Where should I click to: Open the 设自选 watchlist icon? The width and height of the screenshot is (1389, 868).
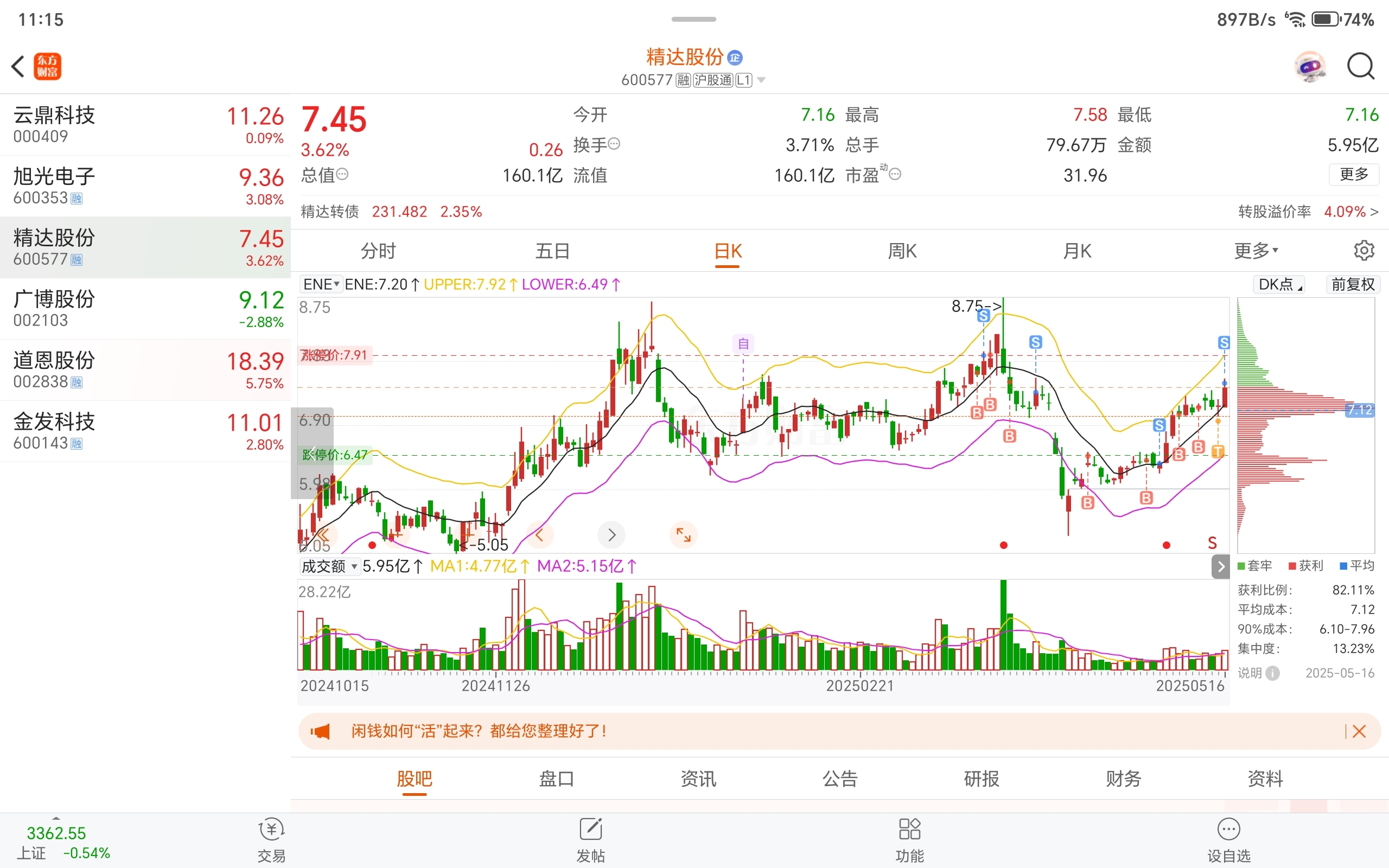1229,840
